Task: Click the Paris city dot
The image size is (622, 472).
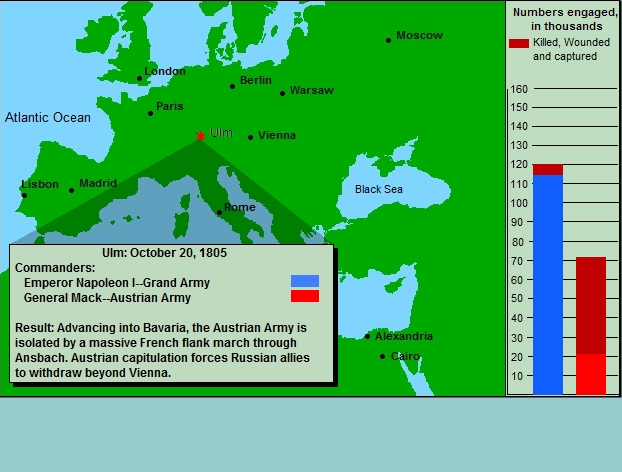Action: tap(150, 113)
